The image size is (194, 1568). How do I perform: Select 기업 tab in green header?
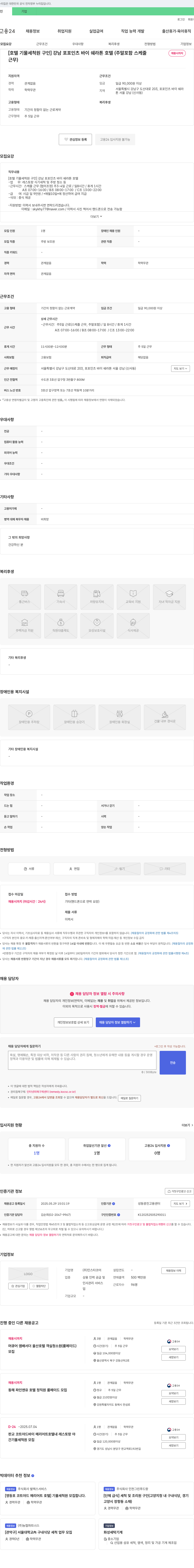point(24,12)
